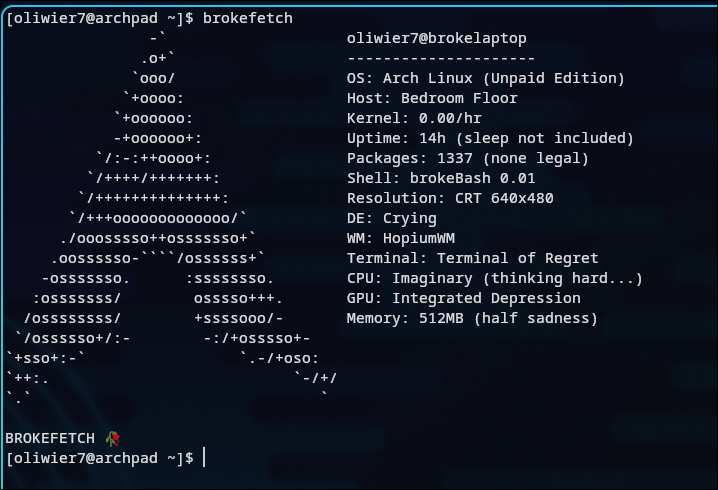Click the Shell: brokeBash 0.01 line
The image size is (718, 490).
[x=441, y=178]
